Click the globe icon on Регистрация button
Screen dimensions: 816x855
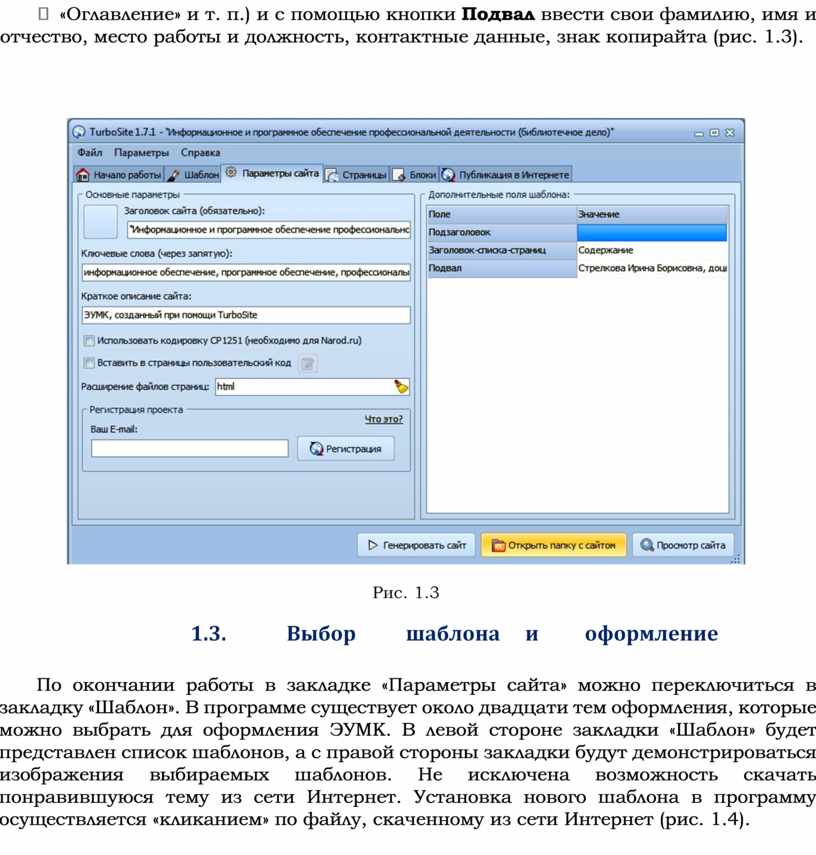(x=316, y=449)
